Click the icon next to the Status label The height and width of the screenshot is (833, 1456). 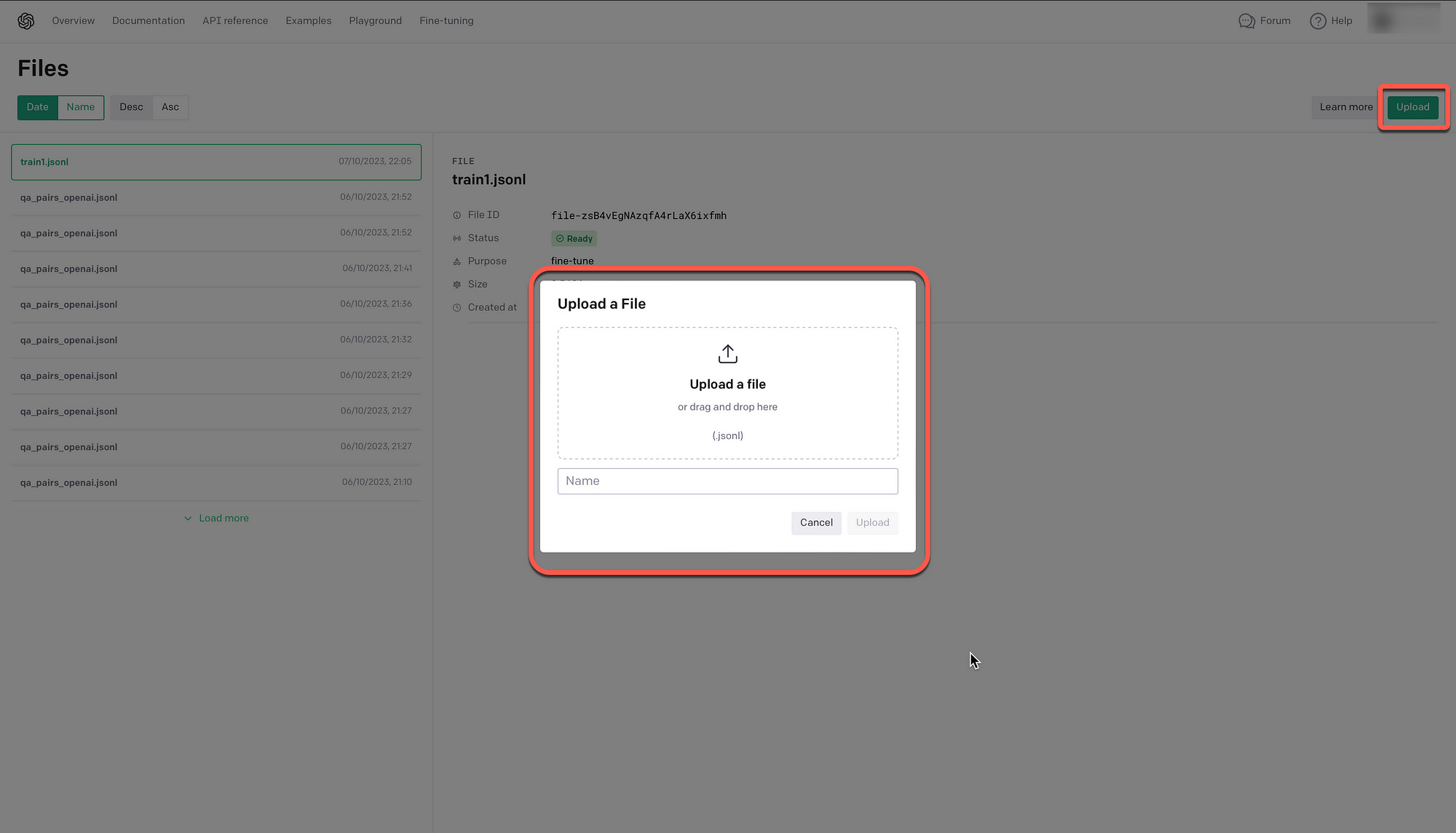click(456, 238)
